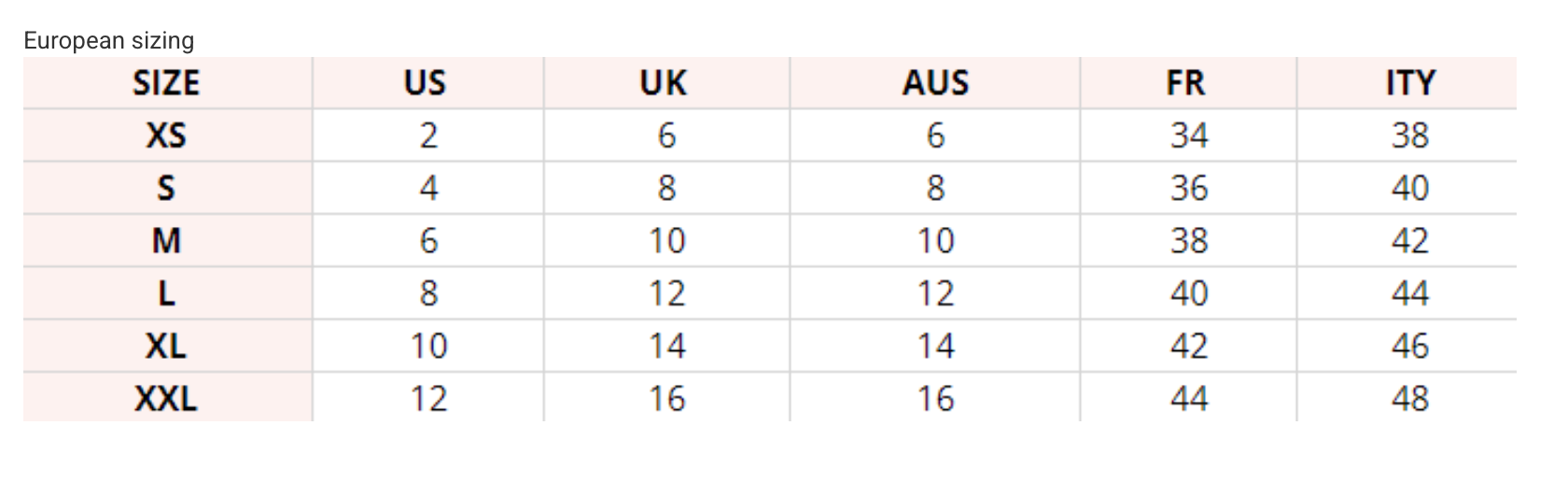Viewport: 1568px width, 482px height.
Task: Click ITY value 46 in XL row
Action: coord(1409,347)
